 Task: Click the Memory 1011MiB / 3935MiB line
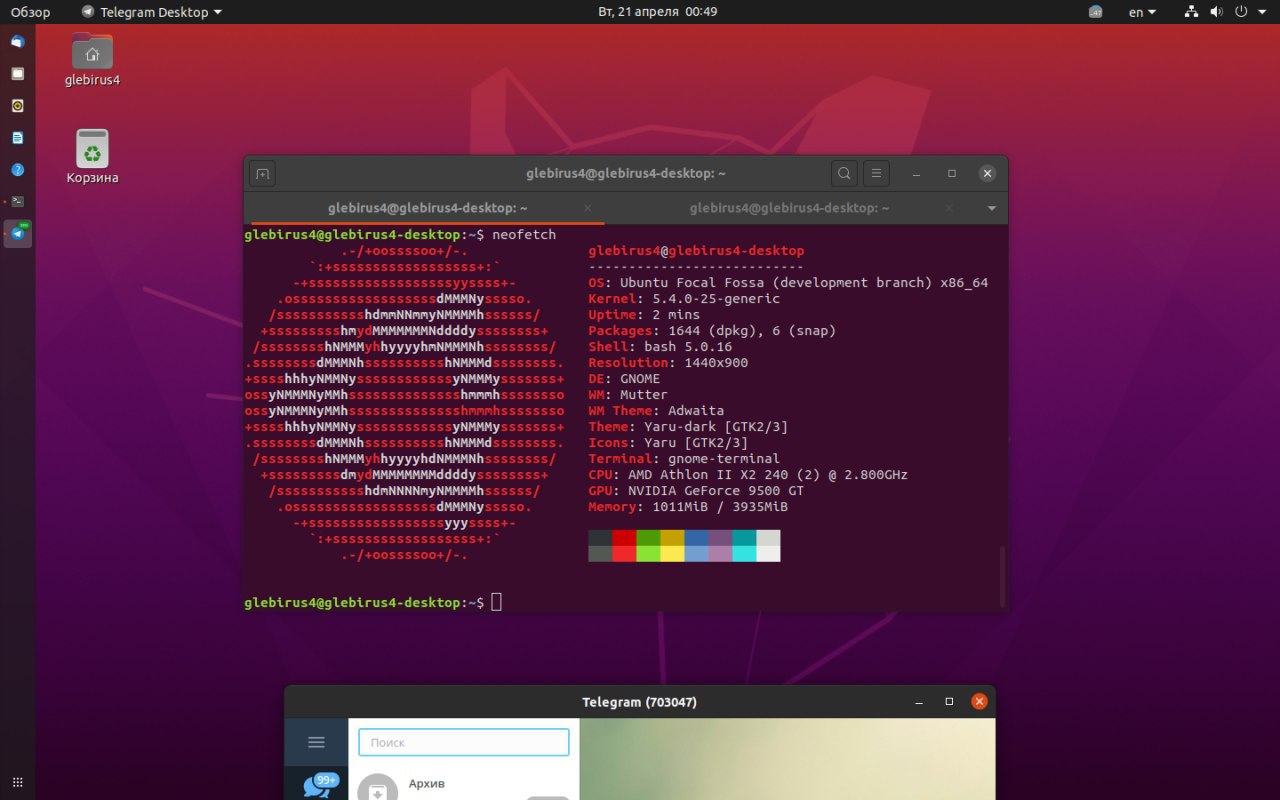click(x=688, y=507)
